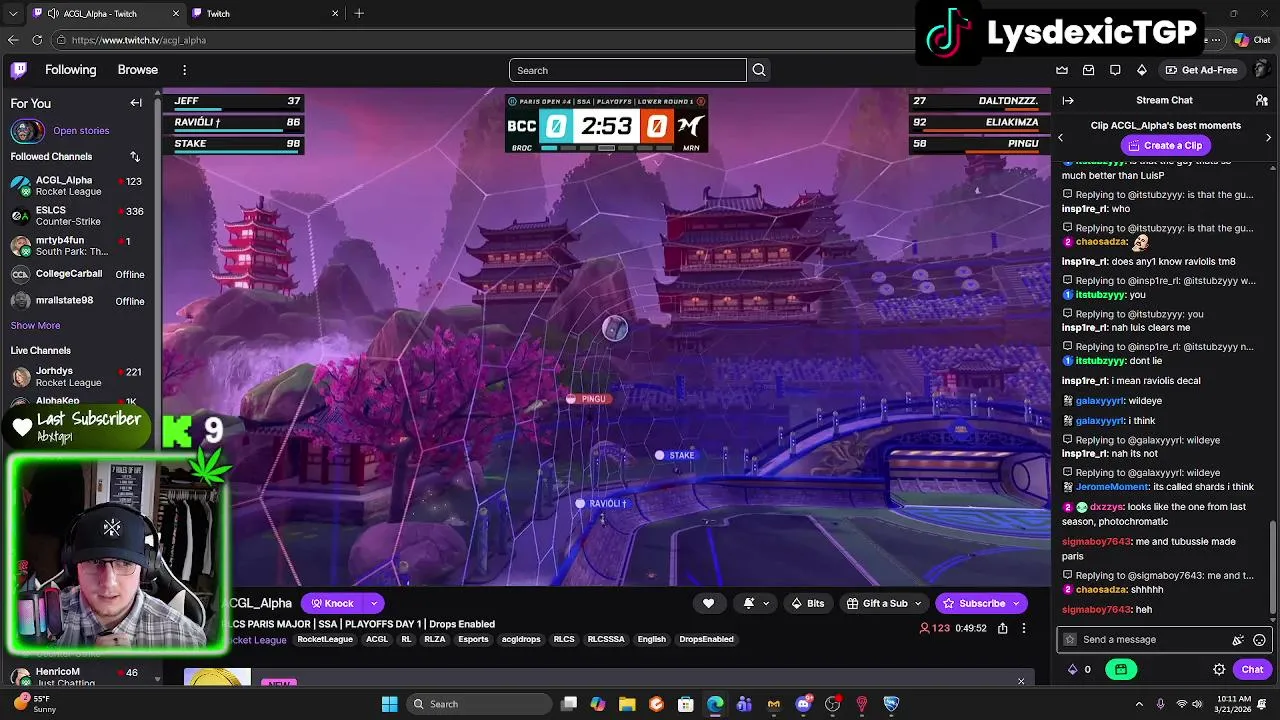This screenshot has height=720, width=1280.
Task: Open File Explorer from taskbar
Action: click(x=627, y=704)
